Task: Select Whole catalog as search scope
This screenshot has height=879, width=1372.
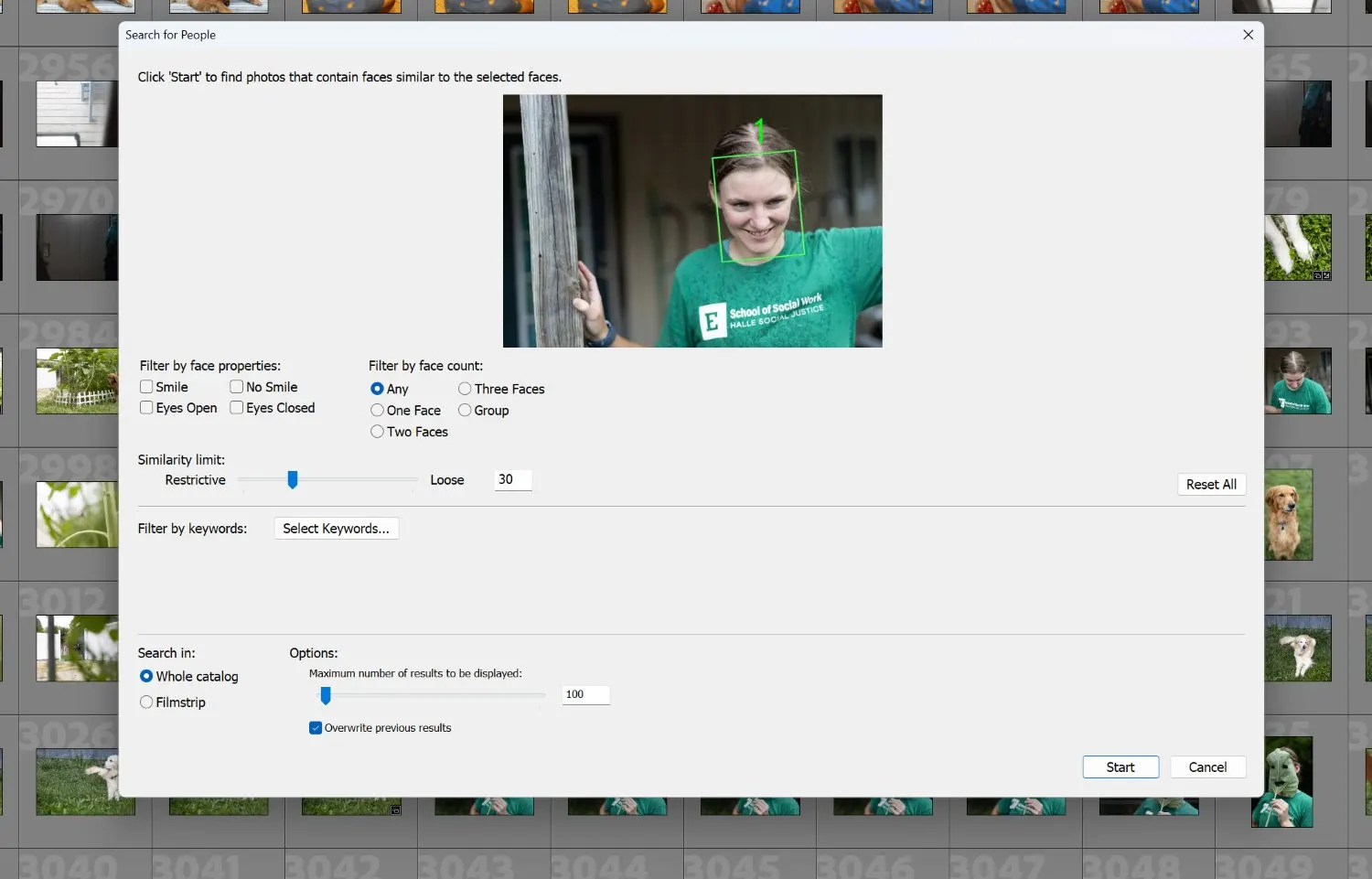Action: point(146,676)
